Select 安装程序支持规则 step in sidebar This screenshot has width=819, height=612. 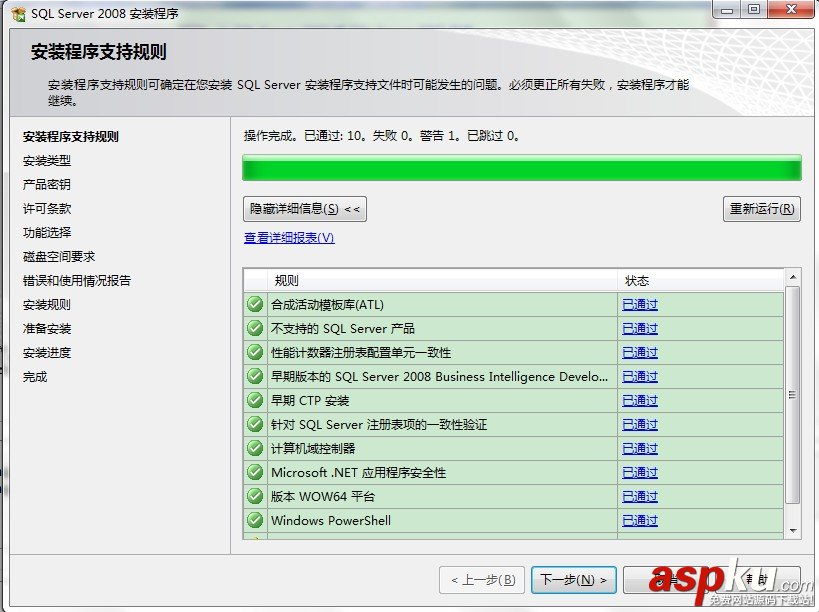pyautogui.click(x=71, y=137)
